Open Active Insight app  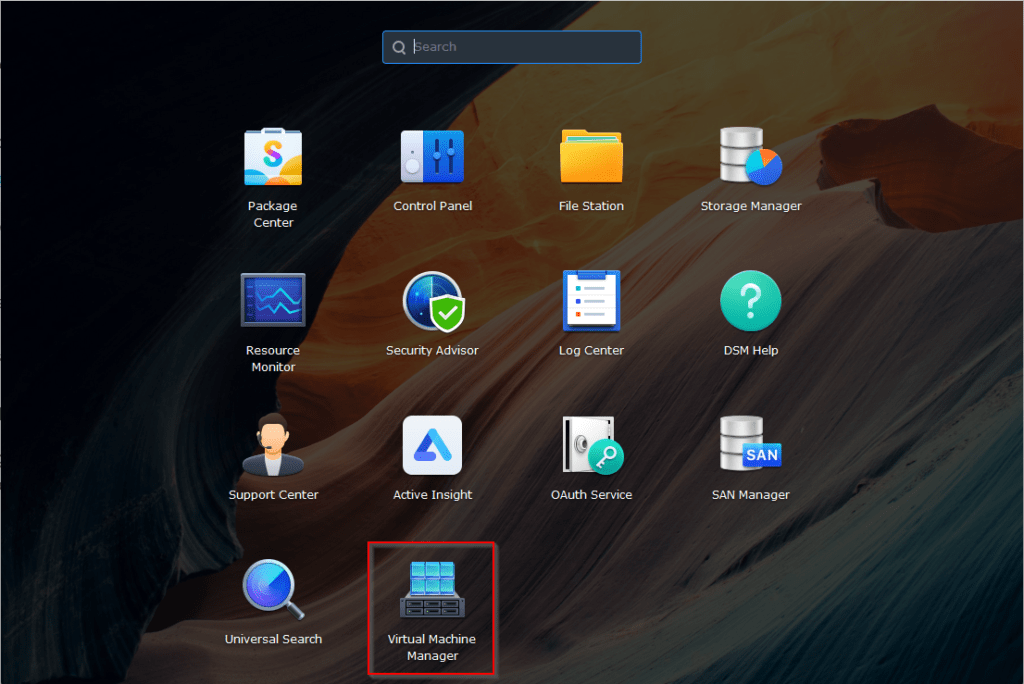click(432, 445)
